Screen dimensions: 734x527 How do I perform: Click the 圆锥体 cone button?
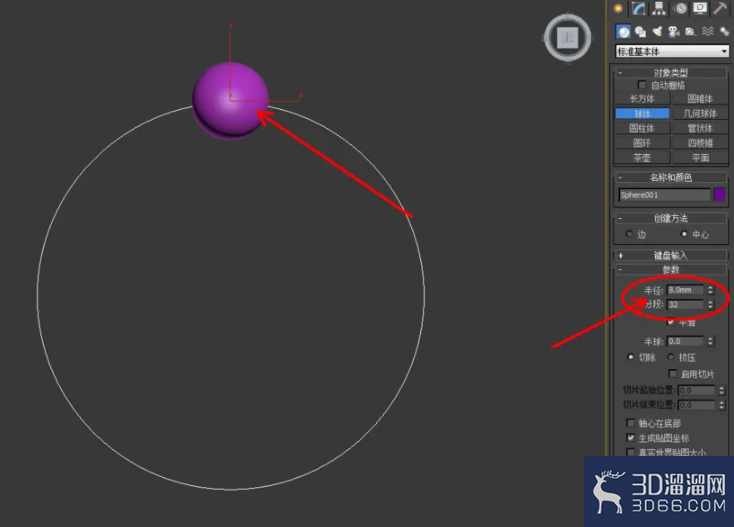click(x=700, y=99)
